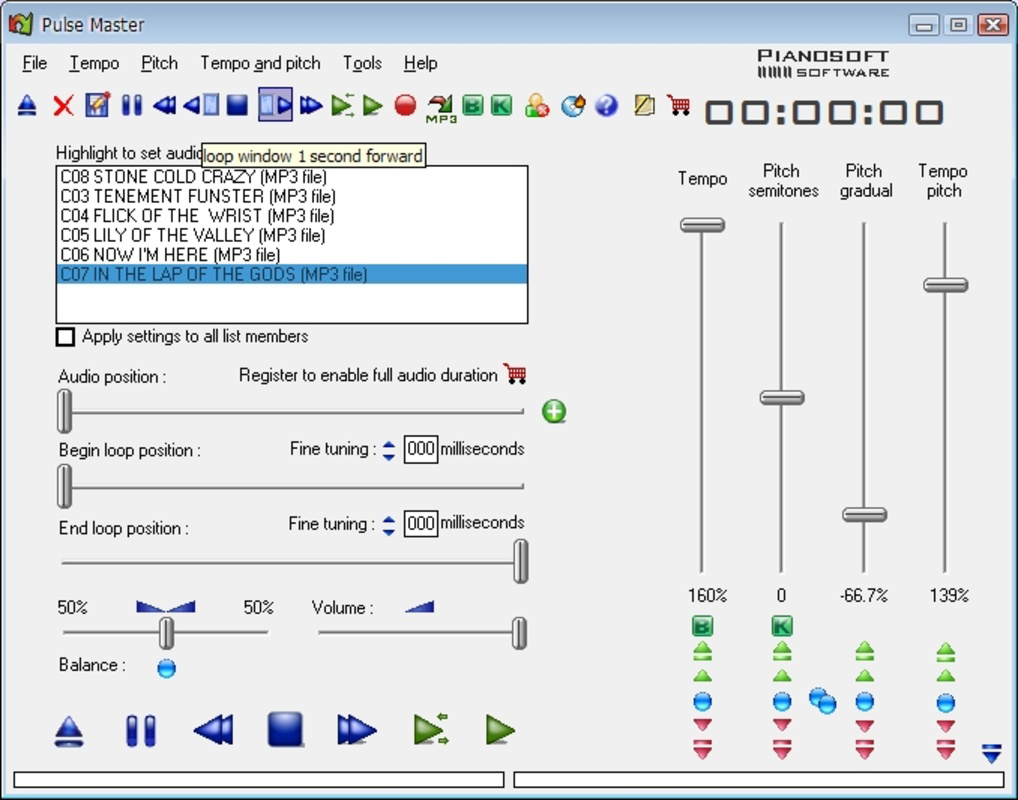Click the Pitch semitones slider handle
Screen dimensions: 1018x800
pos(782,397)
